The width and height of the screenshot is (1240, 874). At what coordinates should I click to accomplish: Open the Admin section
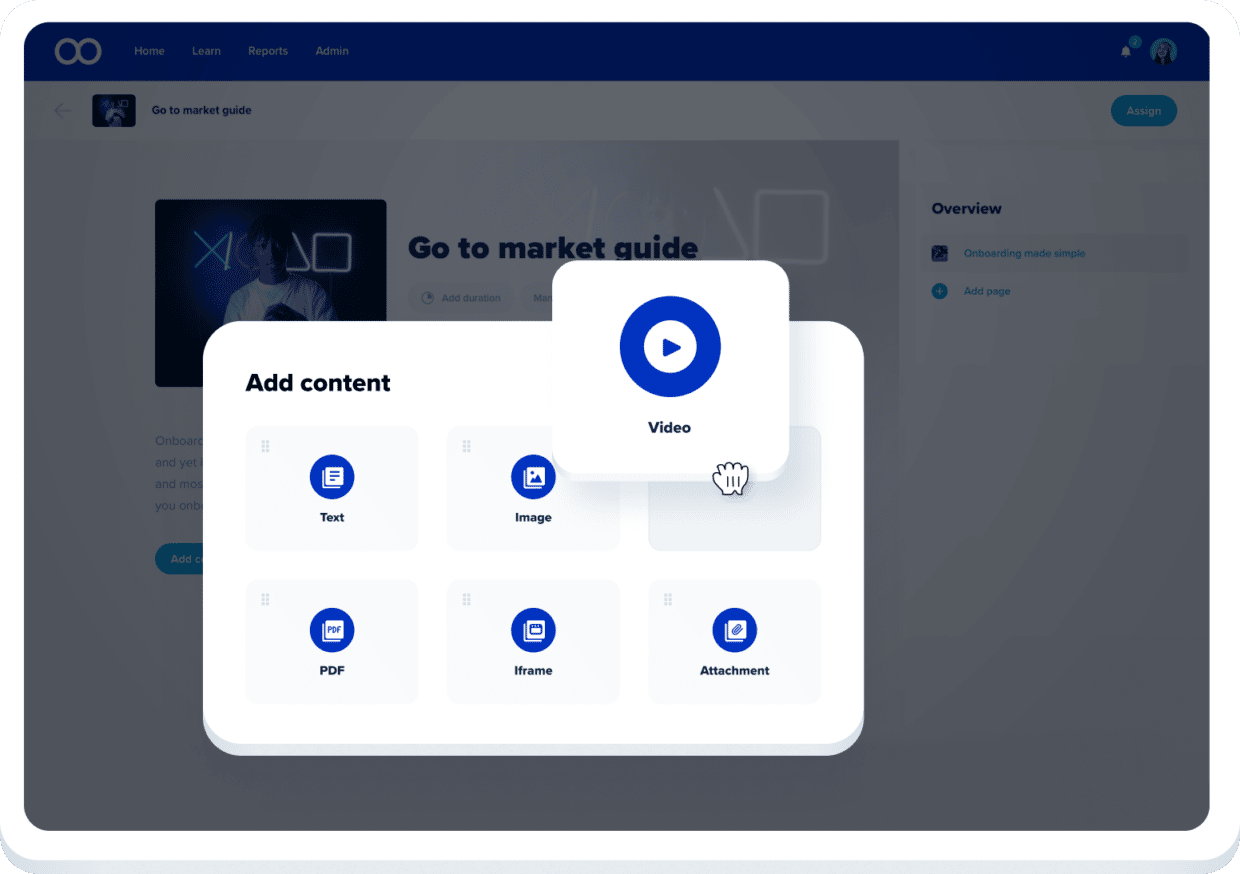coord(332,51)
